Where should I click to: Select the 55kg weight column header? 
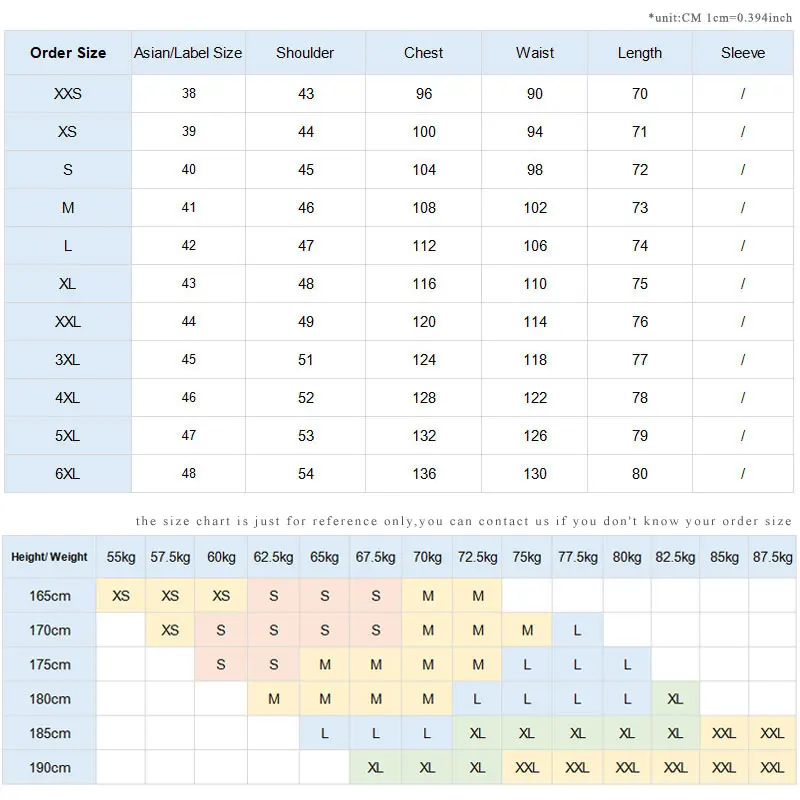click(x=121, y=557)
